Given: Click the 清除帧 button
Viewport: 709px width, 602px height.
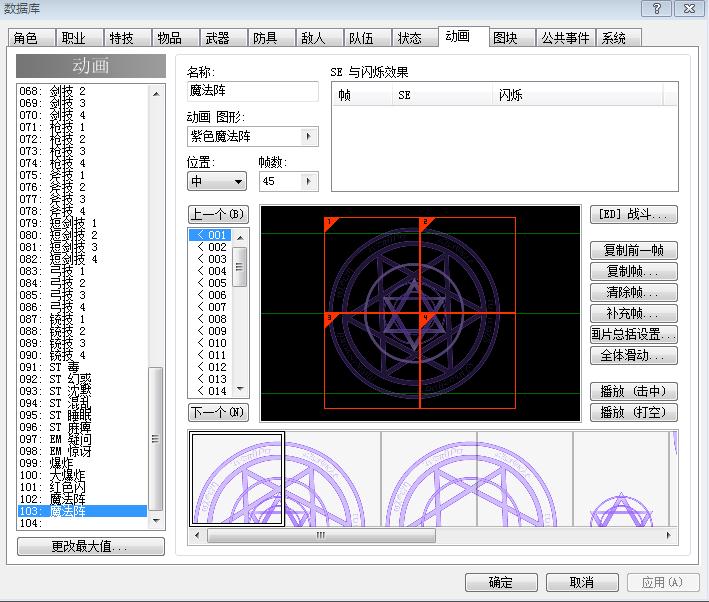Looking at the screenshot, I should (633, 292).
